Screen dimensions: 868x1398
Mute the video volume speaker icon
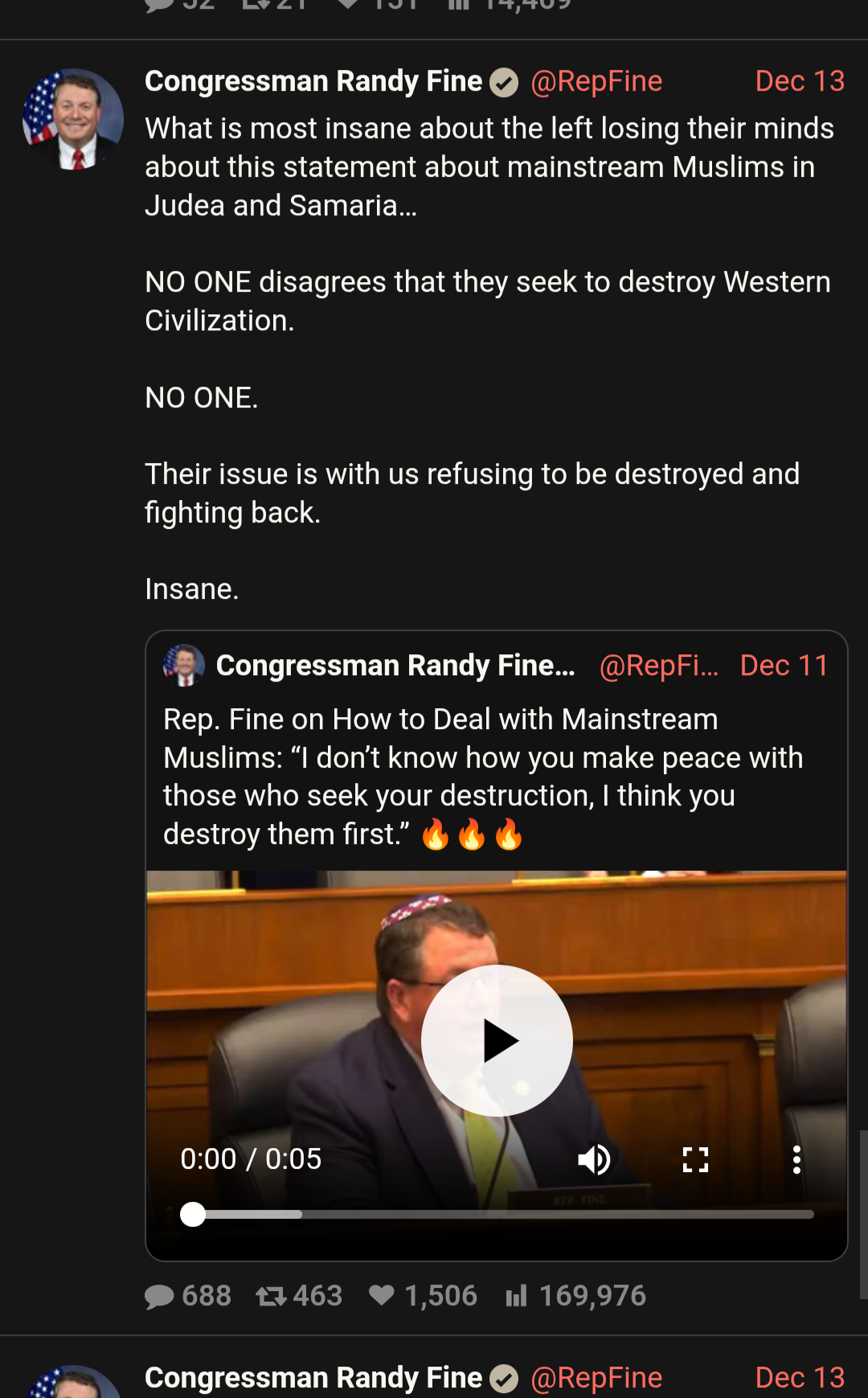pyautogui.click(x=594, y=1159)
